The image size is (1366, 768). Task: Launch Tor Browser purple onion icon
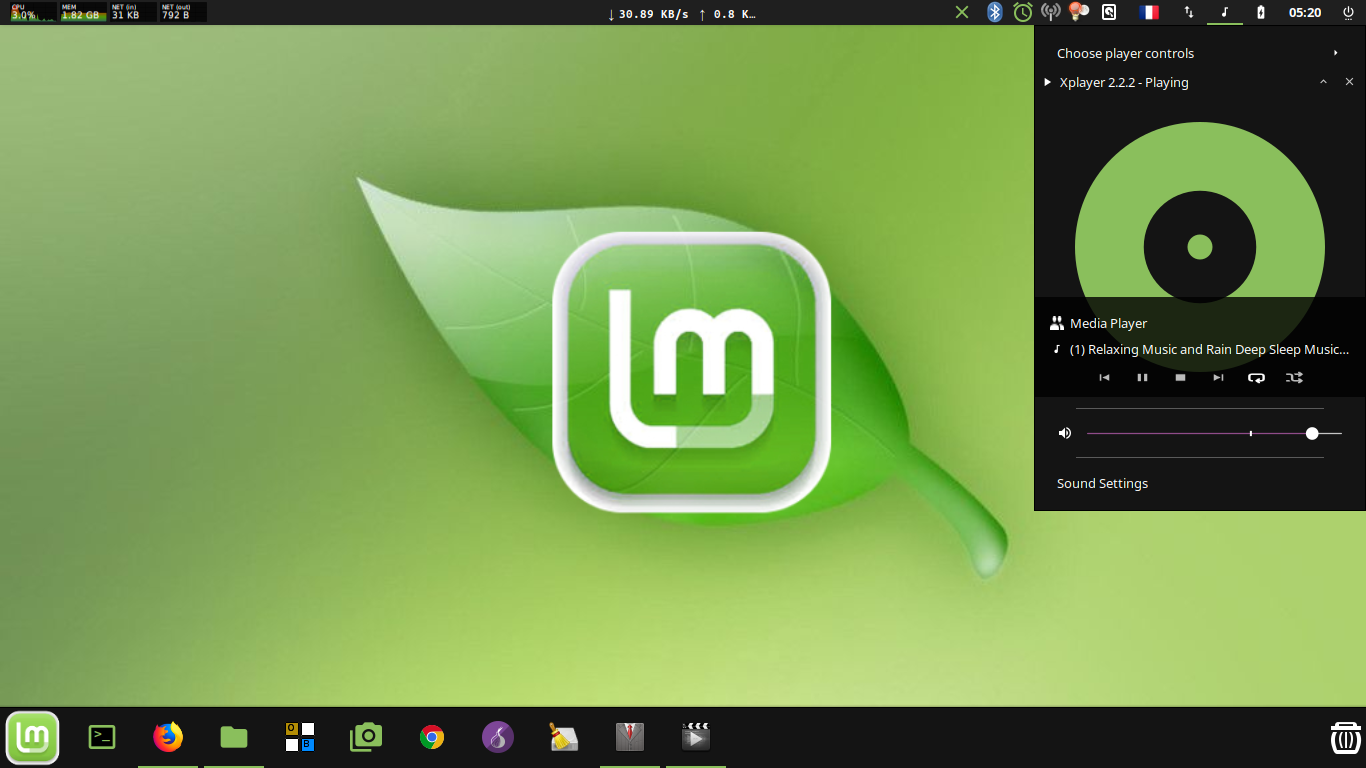click(498, 737)
